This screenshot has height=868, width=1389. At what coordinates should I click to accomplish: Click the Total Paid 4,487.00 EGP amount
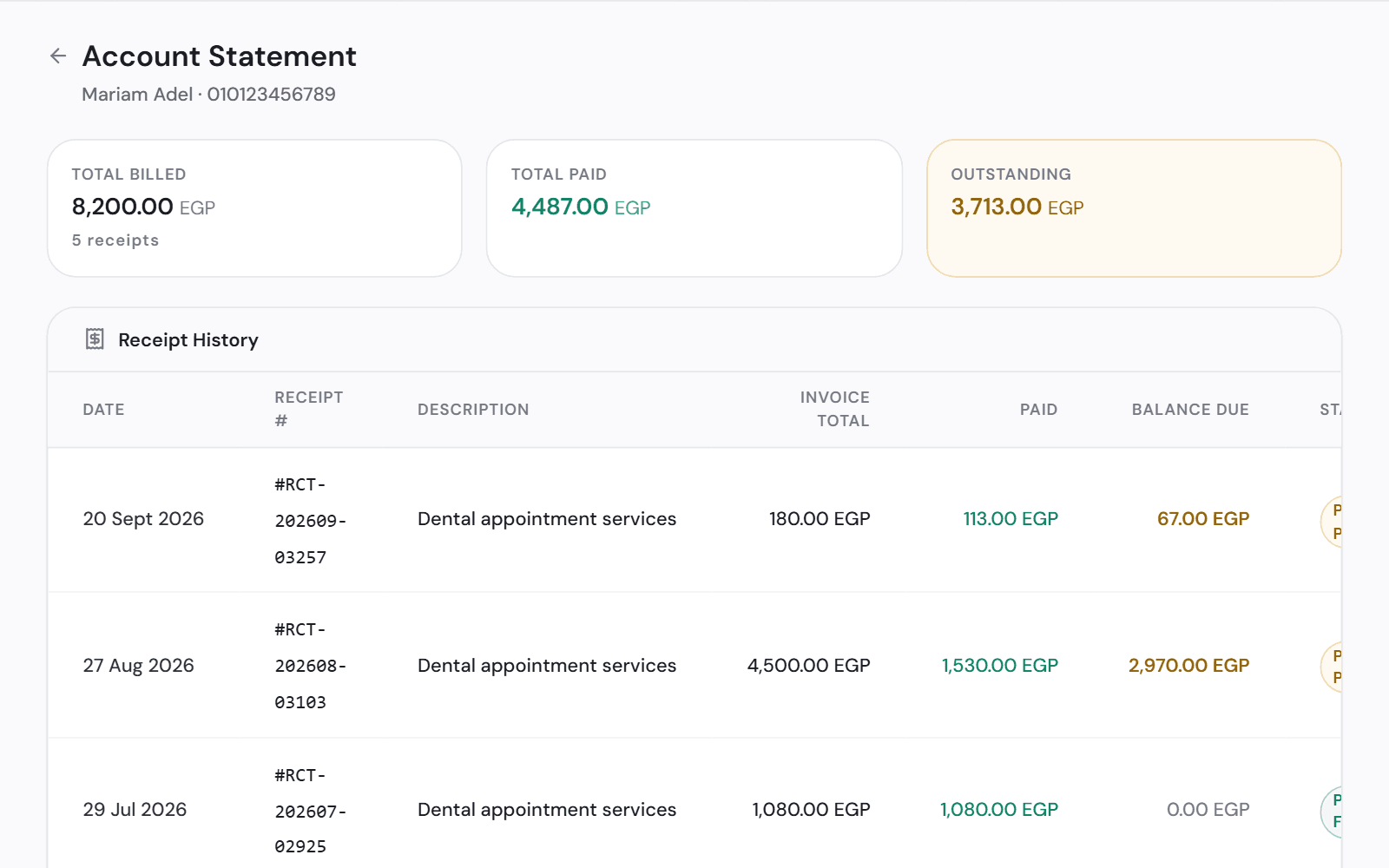point(581,207)
